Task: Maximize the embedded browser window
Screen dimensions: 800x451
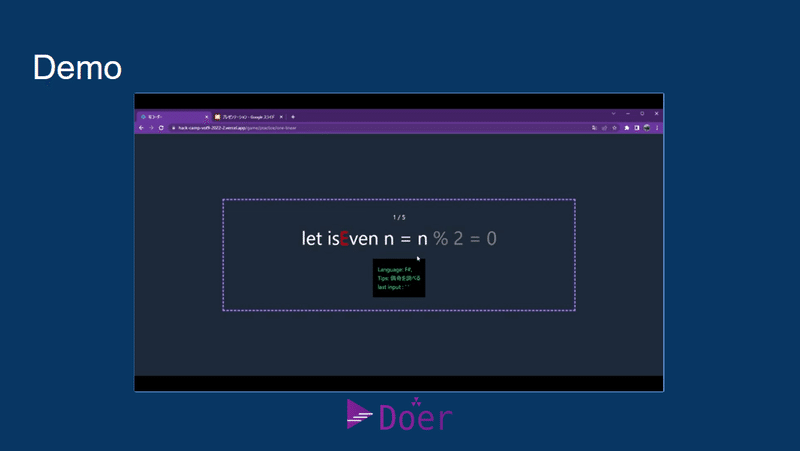Action: pyautogui.click(x=642, y=114)
